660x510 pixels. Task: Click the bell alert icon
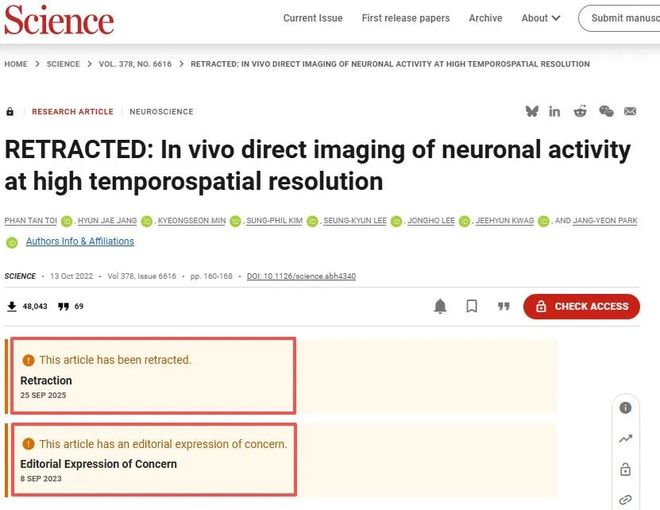coord(440,306)
